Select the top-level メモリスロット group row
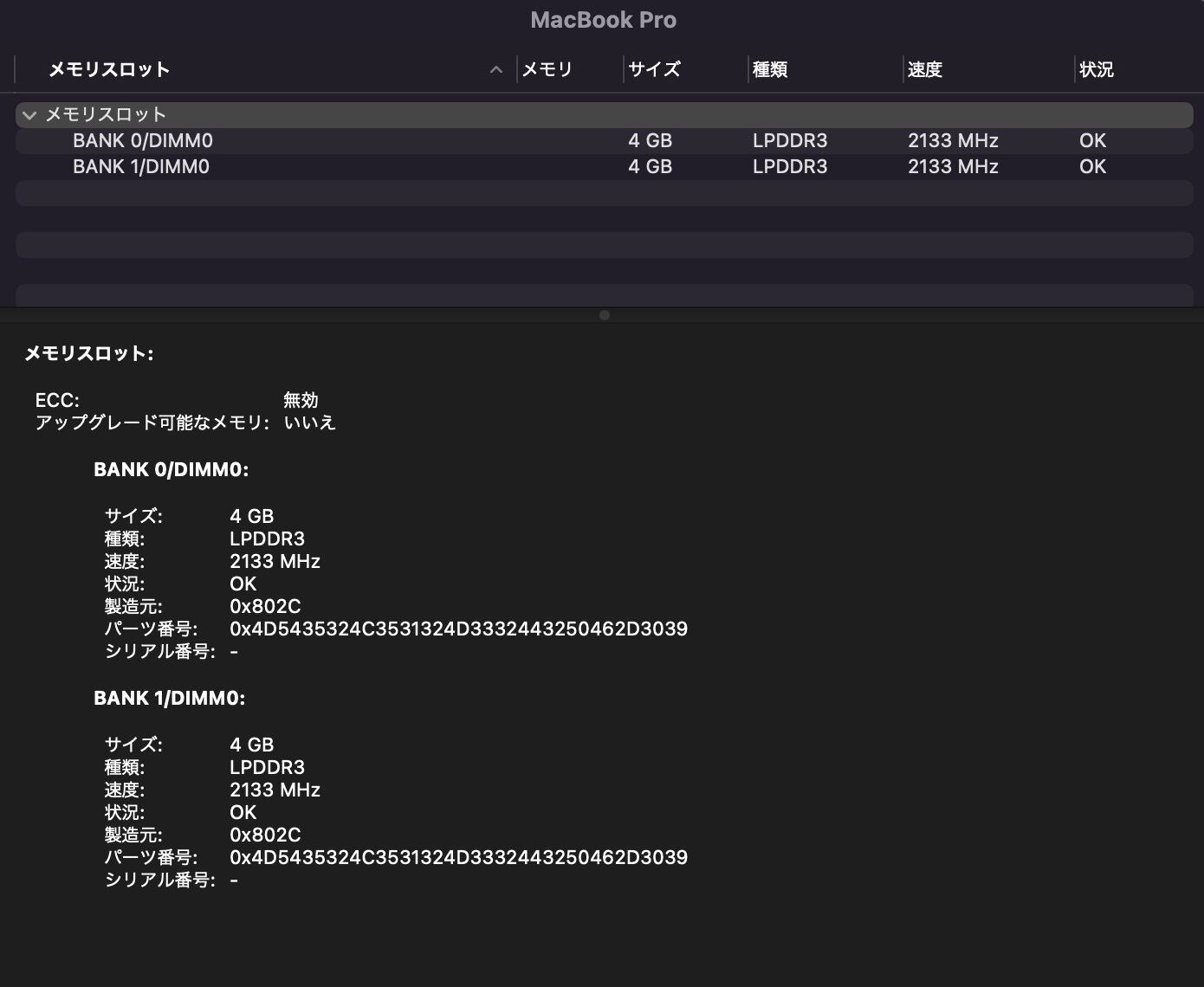This screenshot has height=987, width=1204. tap(106, 115)
